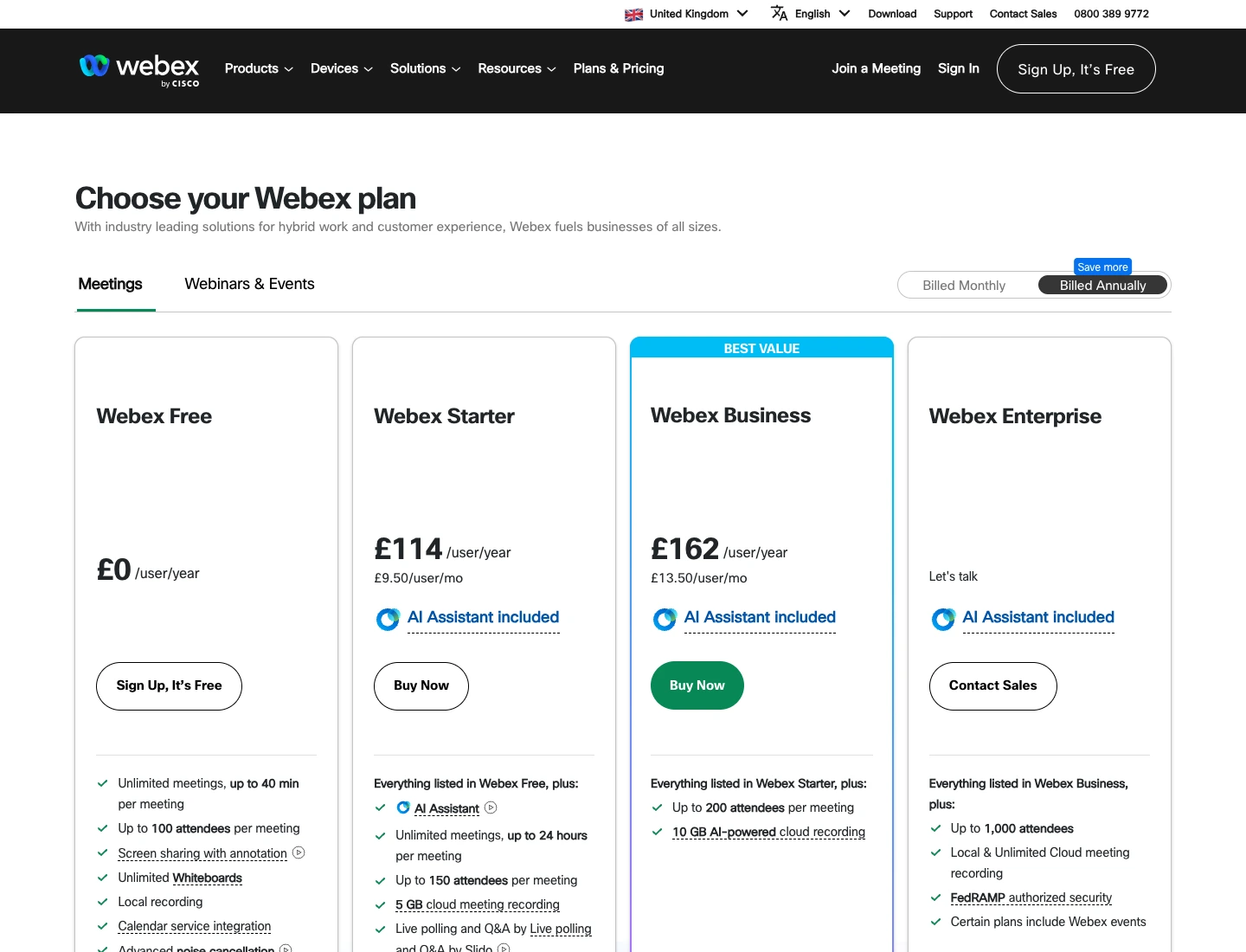This screenshot has width=1246, height=952.
Task: Click £162 /user/year price
Action: pyautogui.click(x=719, y=550)
